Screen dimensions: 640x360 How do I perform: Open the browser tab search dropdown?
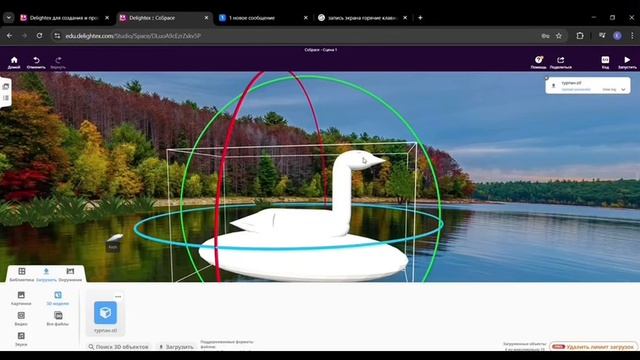pos(9,18)
